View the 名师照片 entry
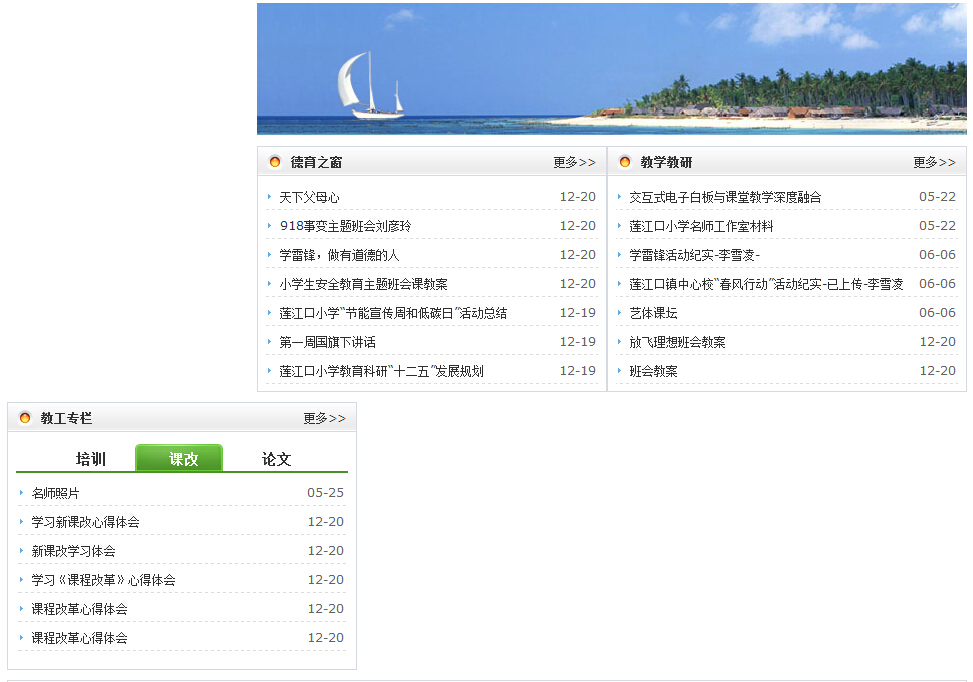The image size is (973, 682). tap(55, 493)
